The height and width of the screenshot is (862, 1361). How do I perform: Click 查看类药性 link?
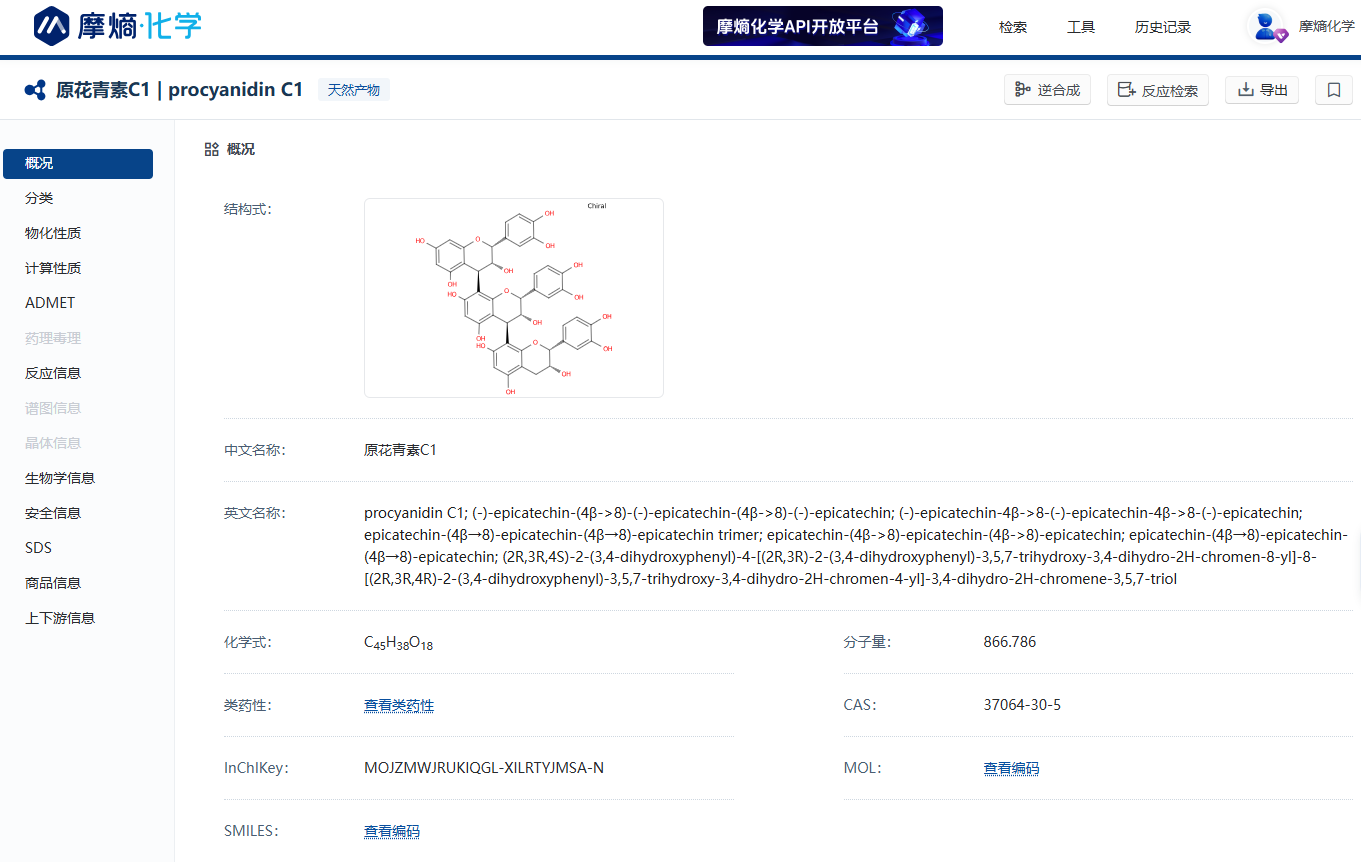398,705
